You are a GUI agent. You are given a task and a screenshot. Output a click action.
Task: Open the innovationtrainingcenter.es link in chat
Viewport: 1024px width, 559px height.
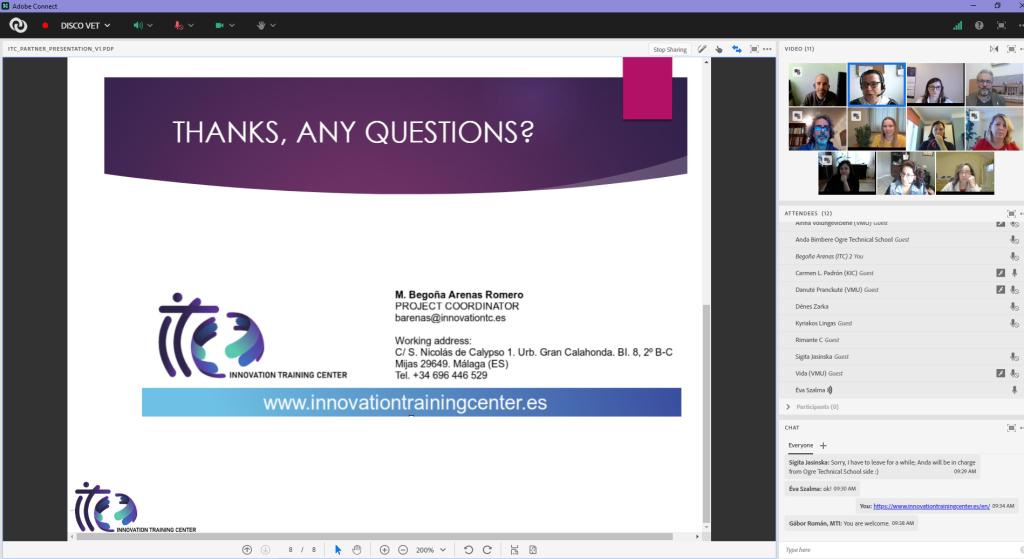[x=931, y=506]
